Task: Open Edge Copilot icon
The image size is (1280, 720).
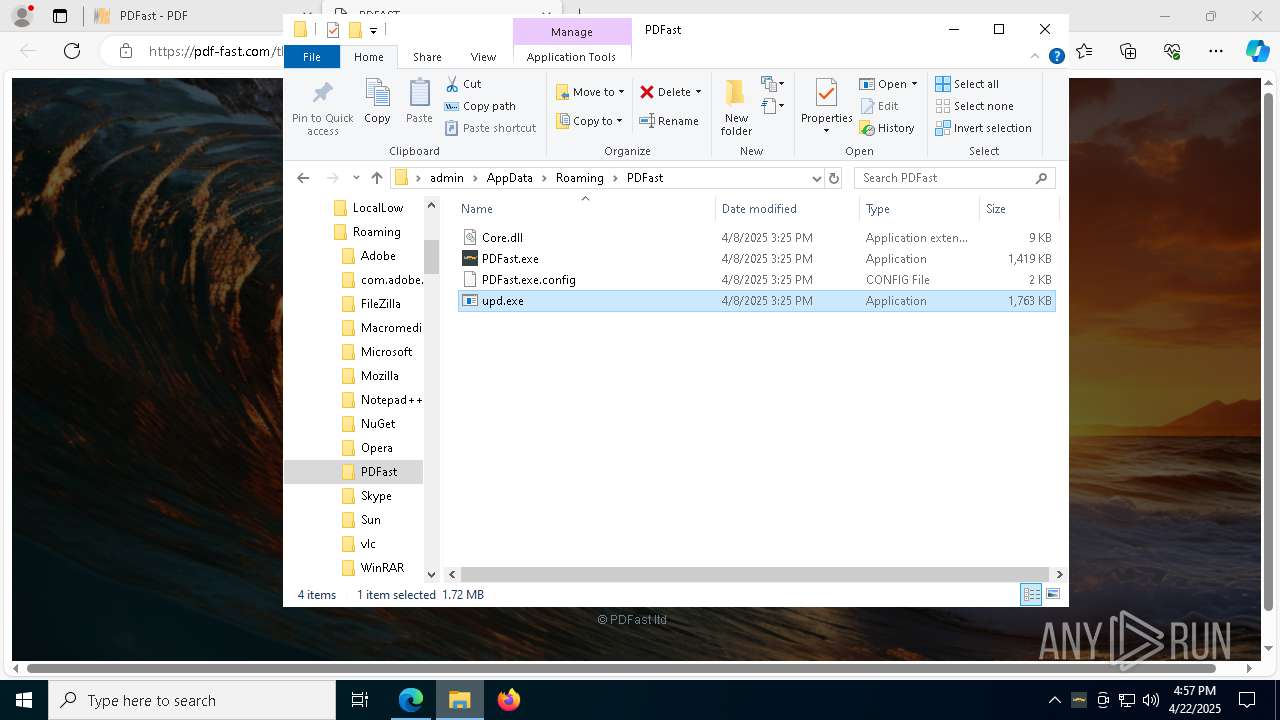Action: click(x=1257, y=51)
